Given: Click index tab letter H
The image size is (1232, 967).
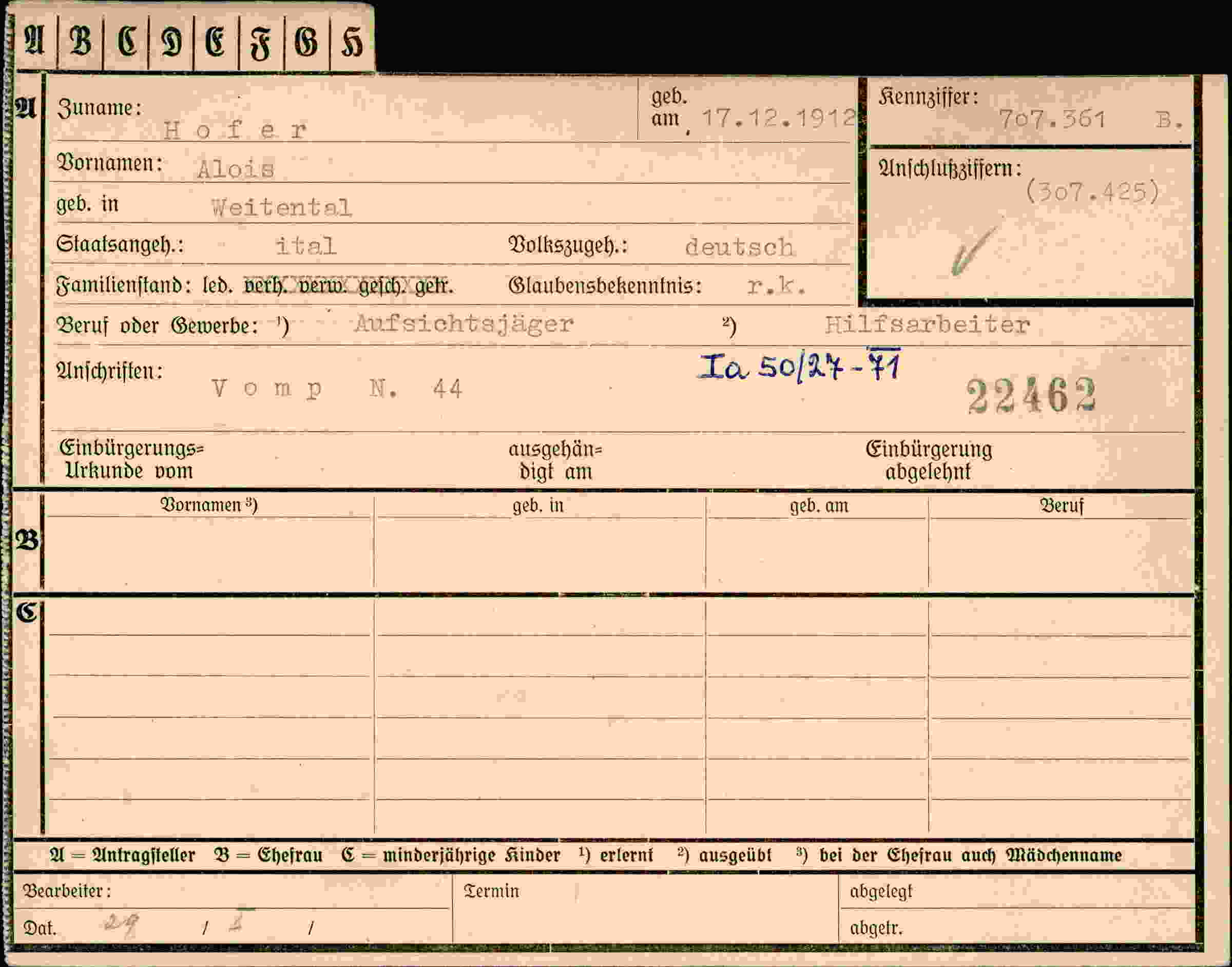Looking at the screenshot, I should point(352,42).
